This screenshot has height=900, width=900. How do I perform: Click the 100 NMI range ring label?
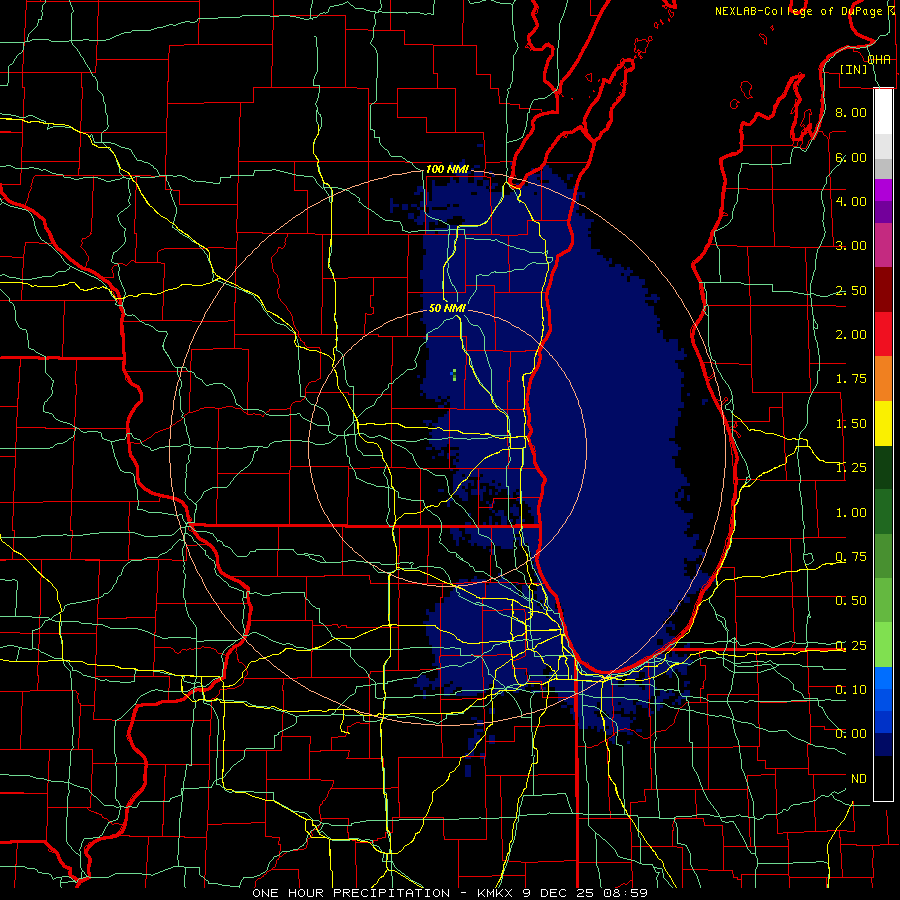tap(447, 169)
